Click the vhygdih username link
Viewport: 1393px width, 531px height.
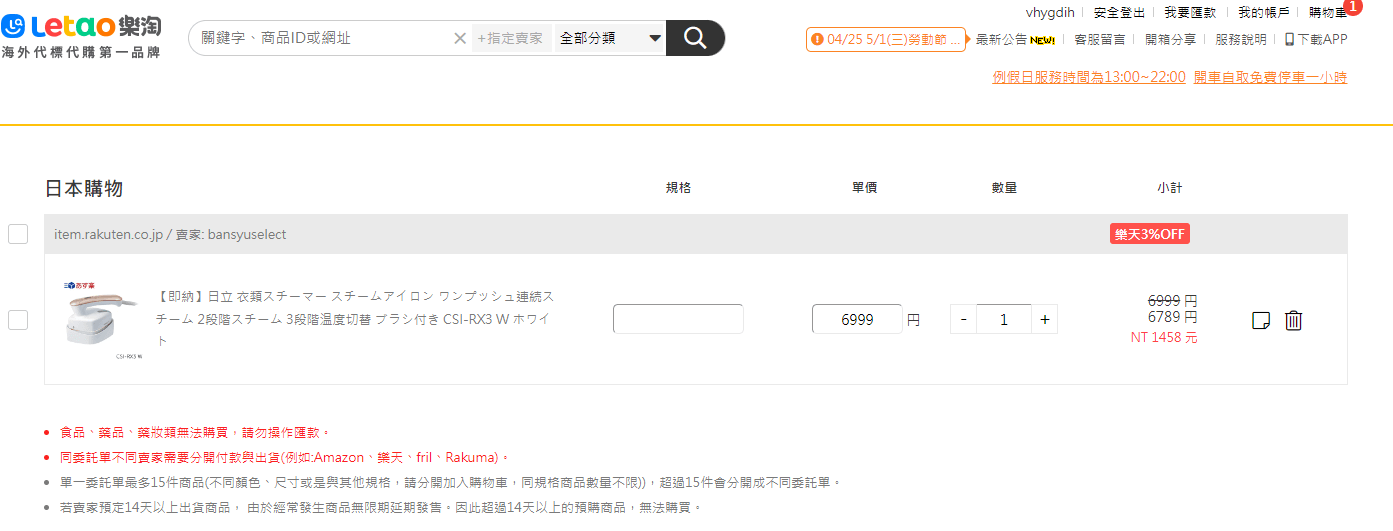[1049, 12]
